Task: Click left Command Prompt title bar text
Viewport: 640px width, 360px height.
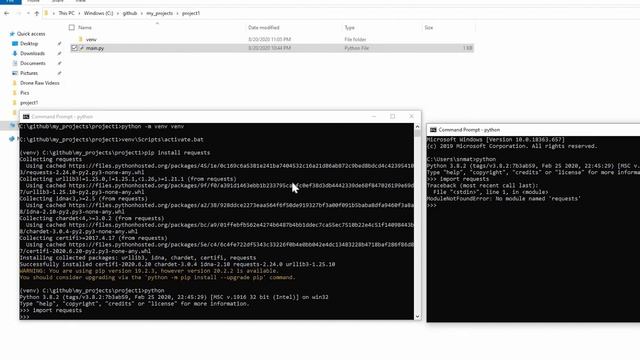Action: tap(62, 117)
